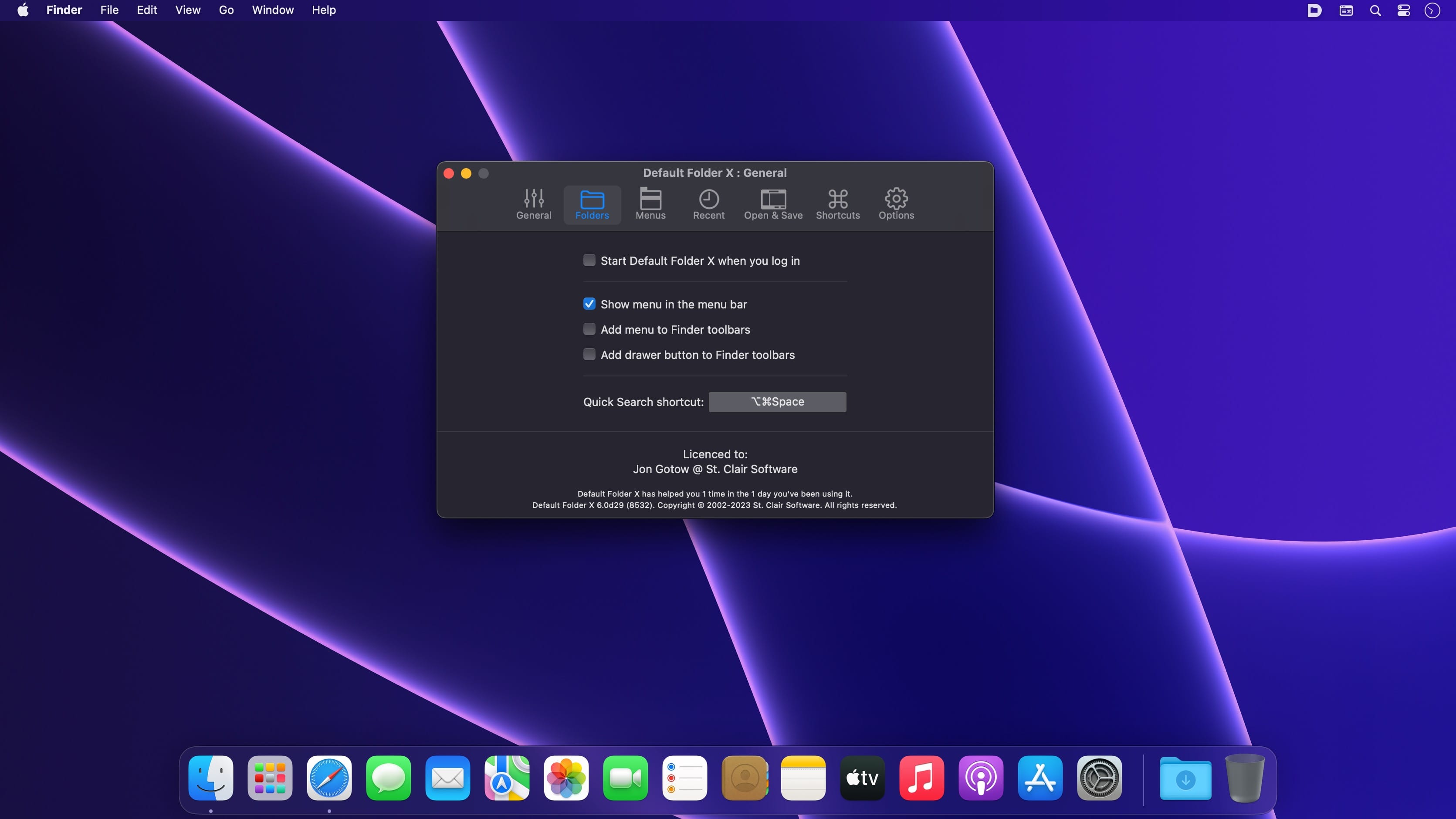Open the Options gear pane
Screen dimensions: 1456x819
click(x=896, y=204)
